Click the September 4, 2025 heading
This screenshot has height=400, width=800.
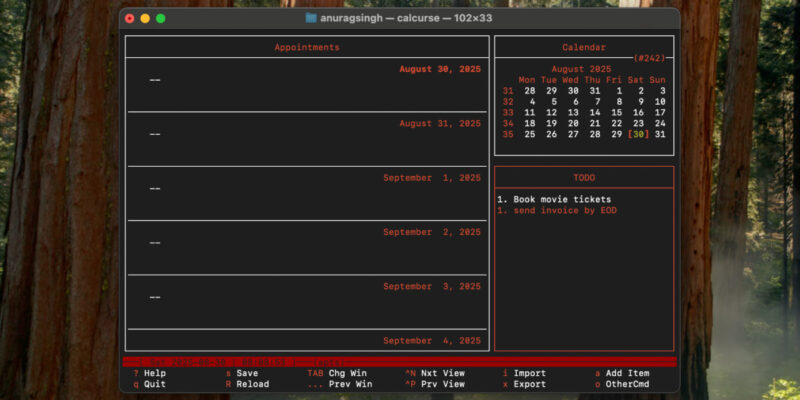click(x=432, y=341)
